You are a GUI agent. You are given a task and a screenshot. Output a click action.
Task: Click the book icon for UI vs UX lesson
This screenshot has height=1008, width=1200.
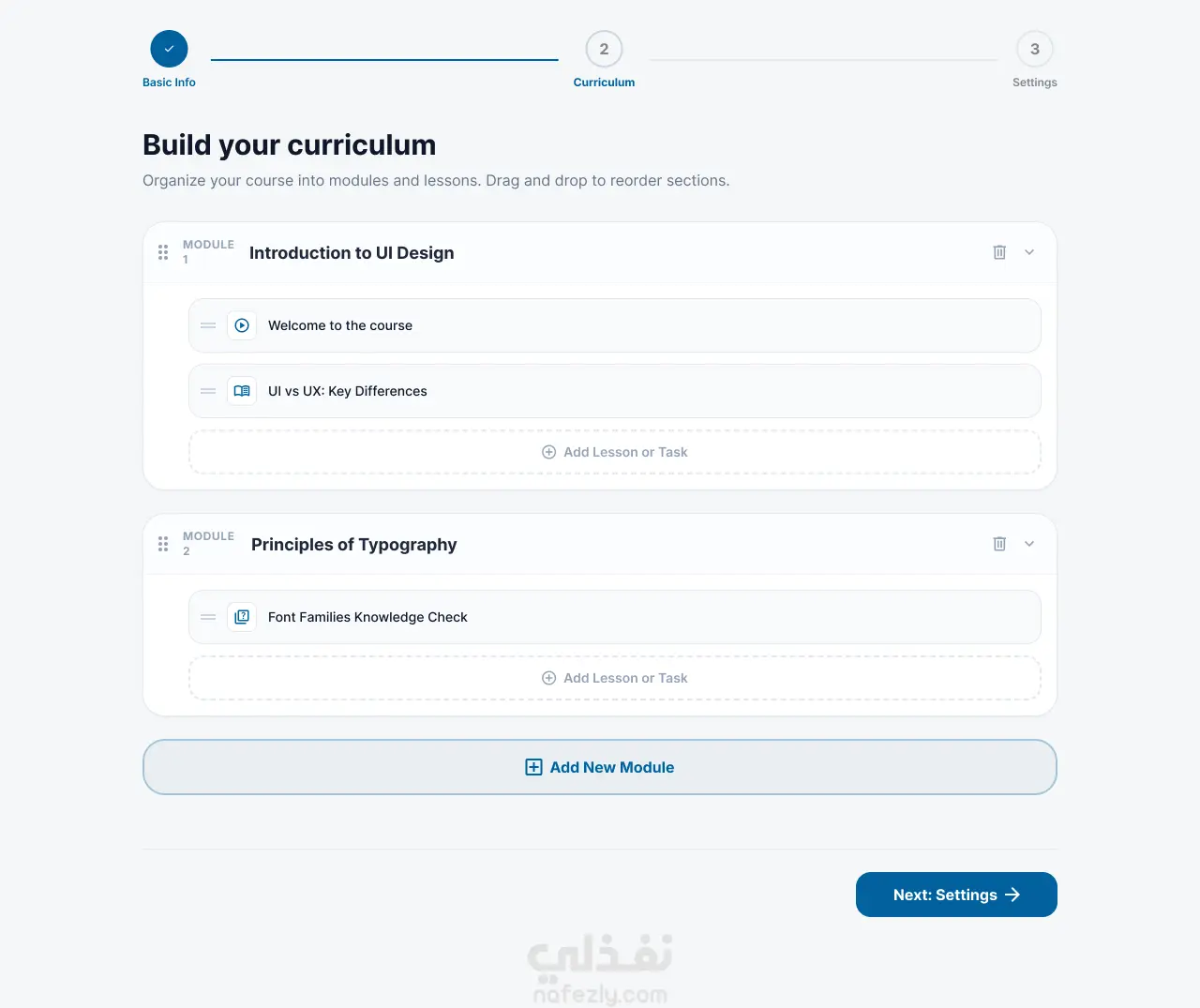pyautogui.click(x=242, y=391)
